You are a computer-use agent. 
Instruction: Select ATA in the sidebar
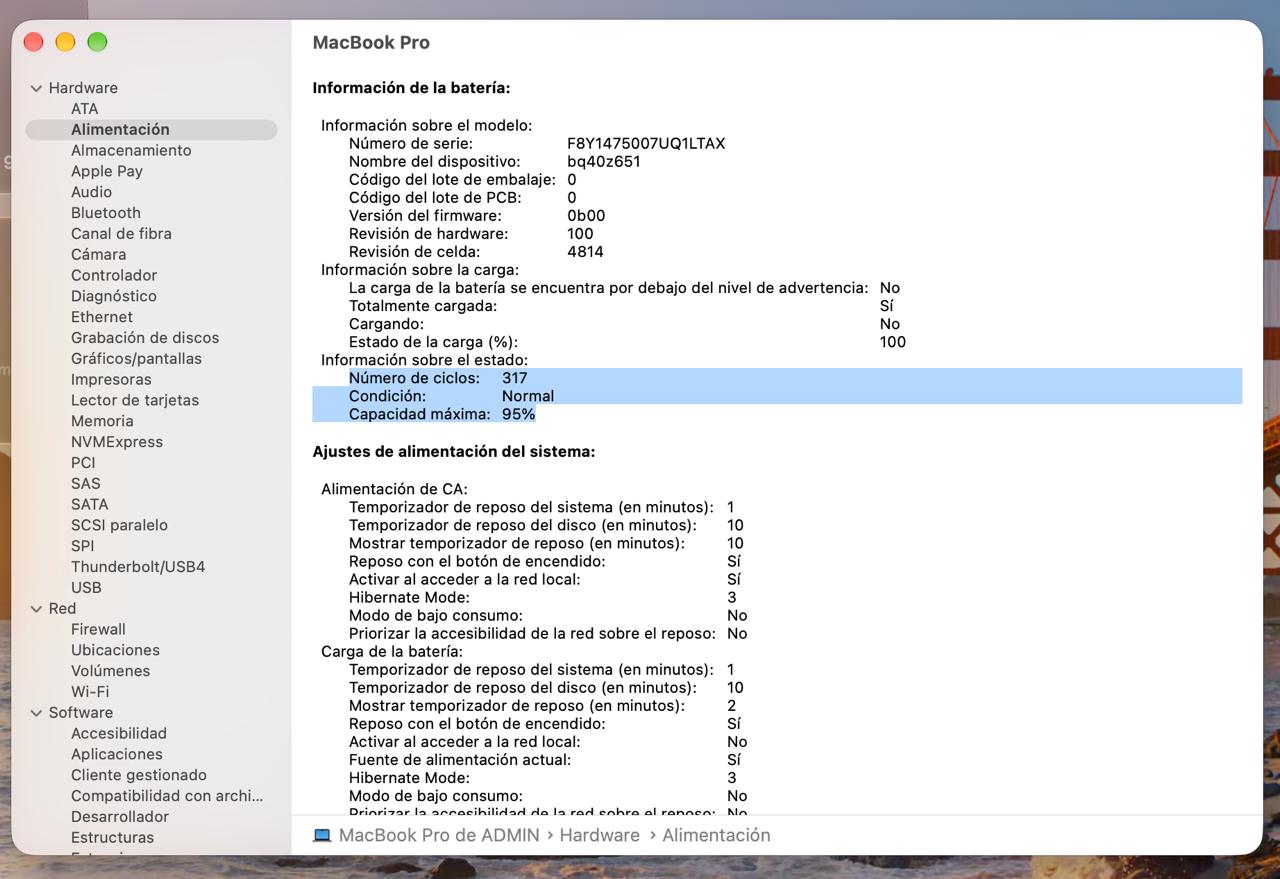pos(84,109)
